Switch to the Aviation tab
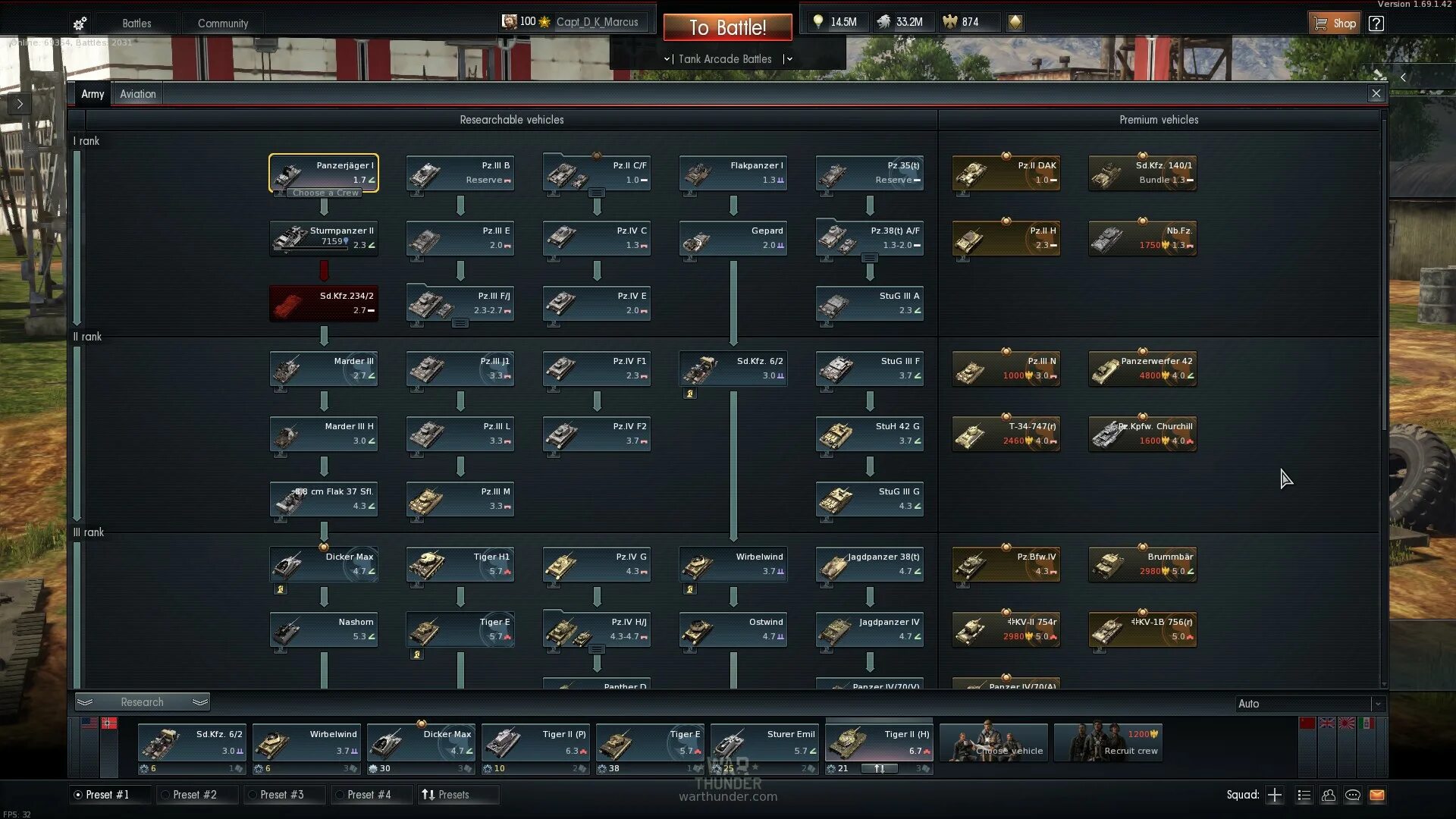 pos(137,94)
